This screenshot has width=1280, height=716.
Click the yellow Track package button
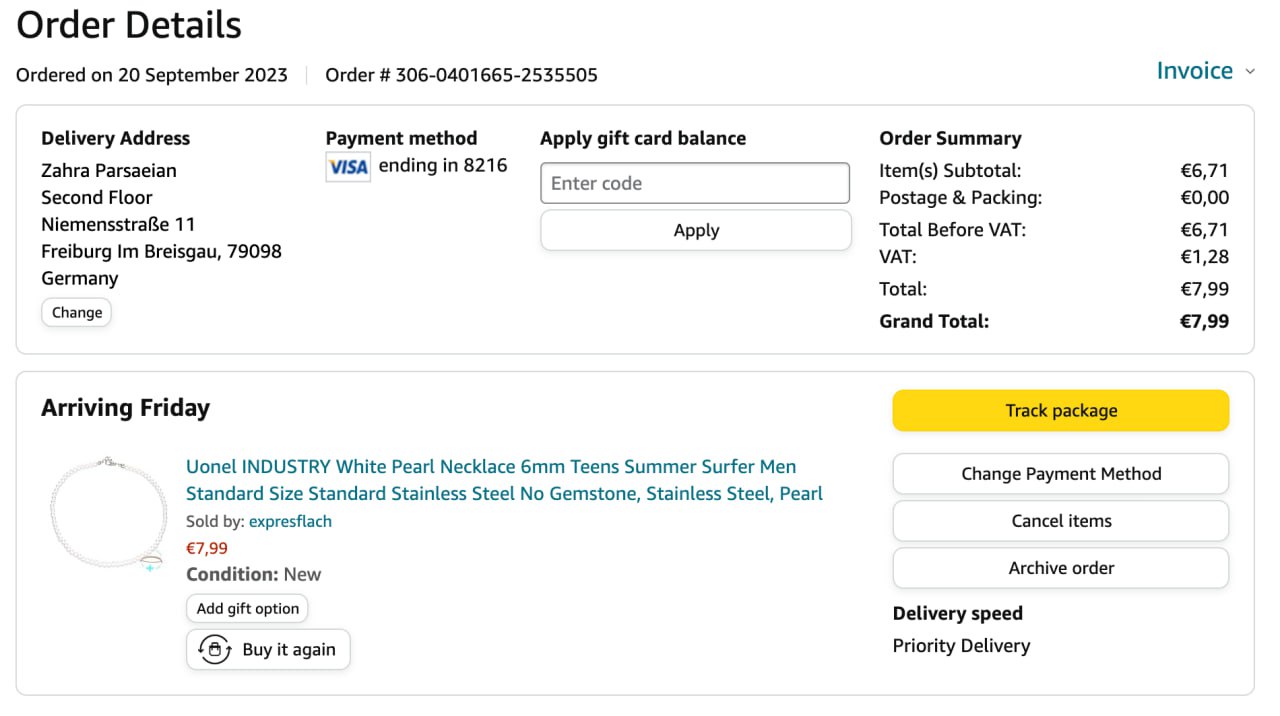(1060, 410)
